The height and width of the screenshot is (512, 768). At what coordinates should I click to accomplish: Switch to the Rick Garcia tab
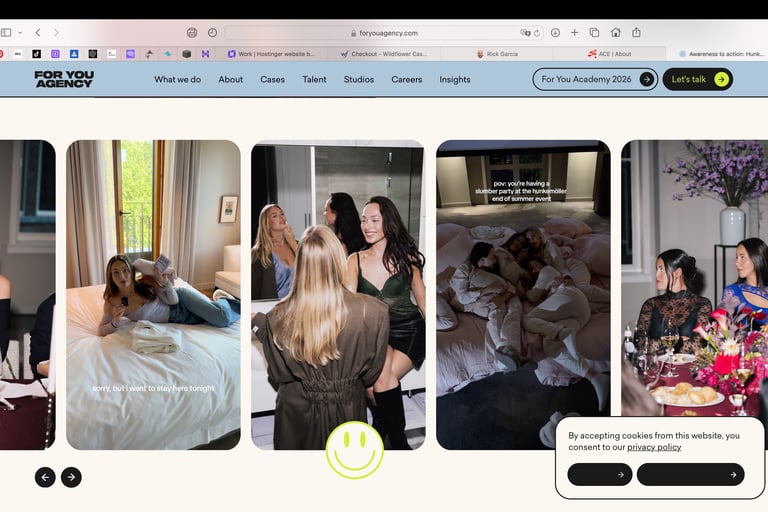tap(497, 54)
